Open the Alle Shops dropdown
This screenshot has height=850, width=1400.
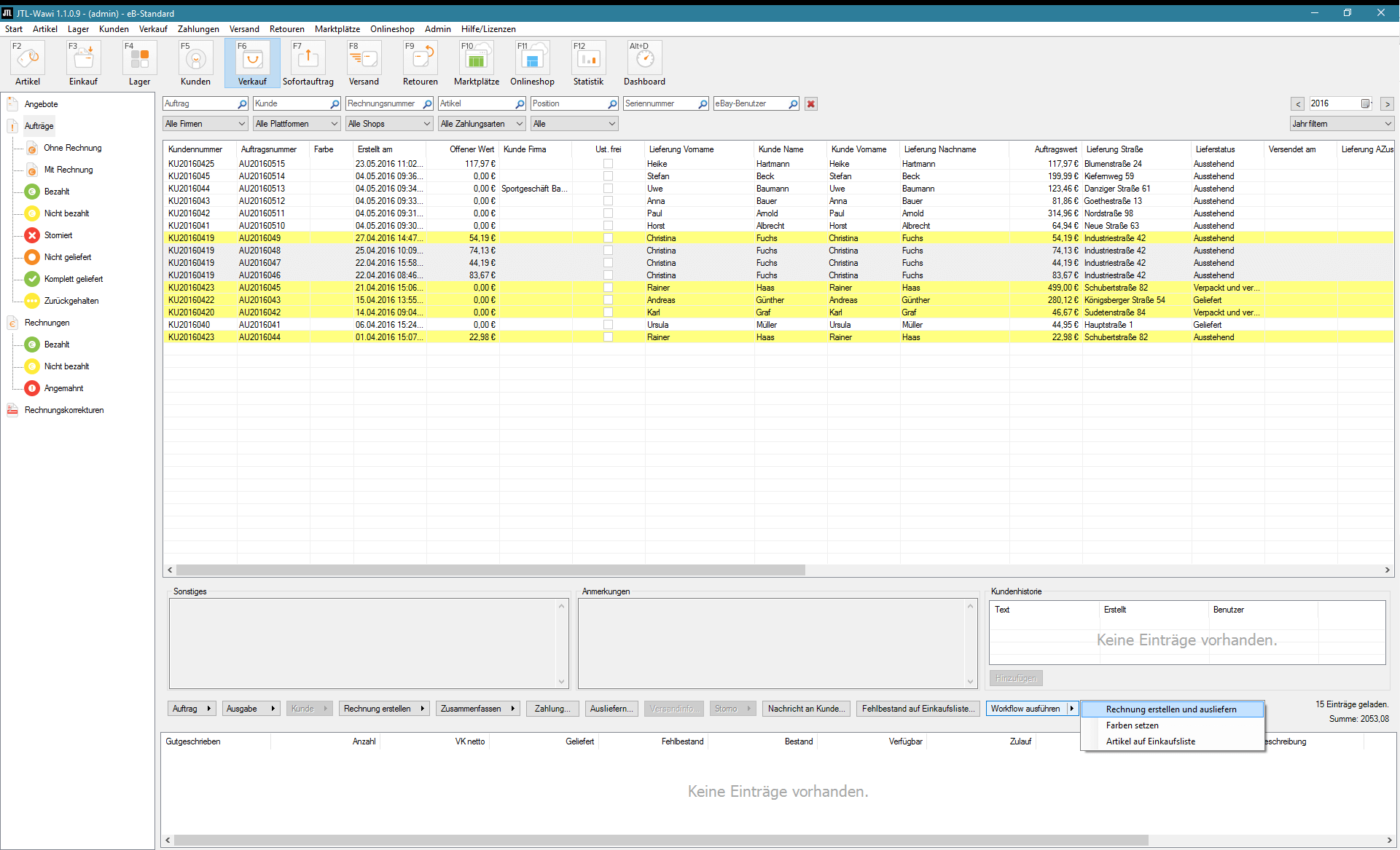pos(388,123)
